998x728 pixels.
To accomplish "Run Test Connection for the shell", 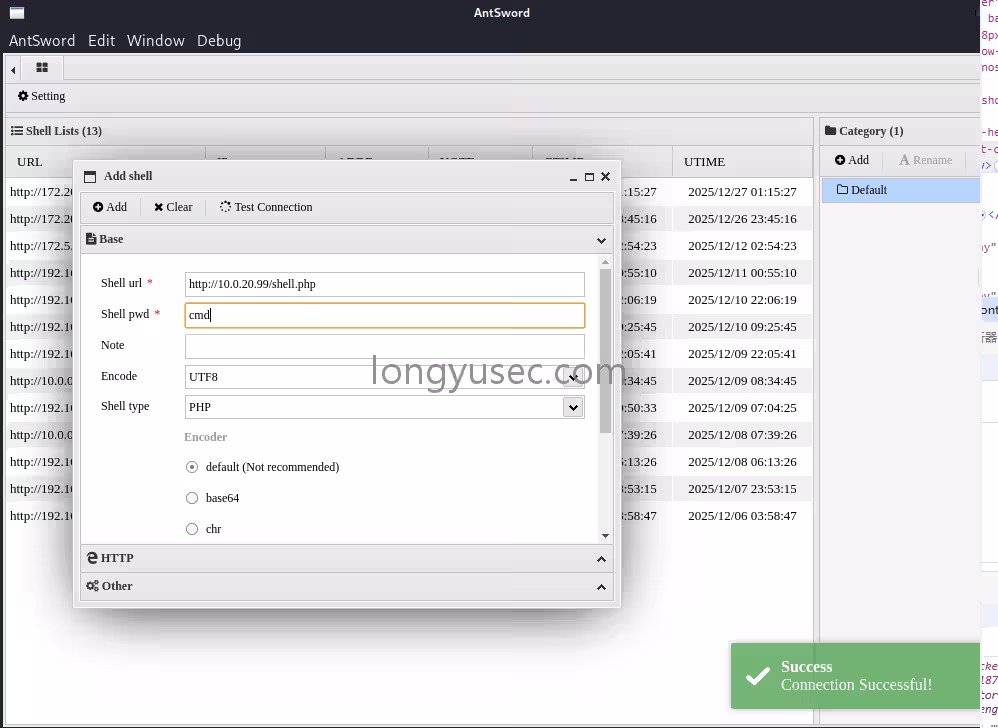I will tap(265, 207).
